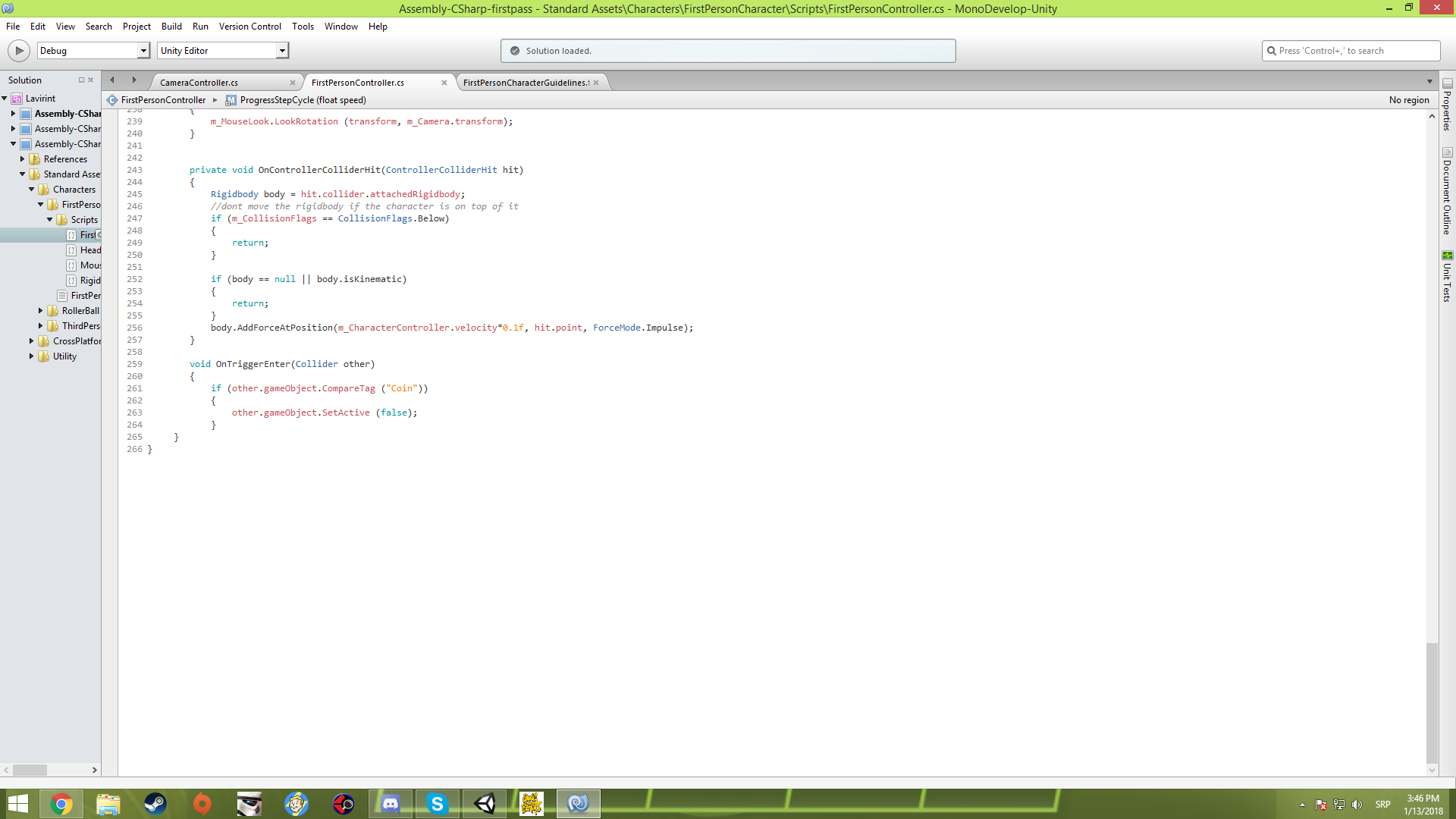This screenshot has width=1456, height=819.
Task: Switch to the CameraController.cs tab
Action: (x=199, y=83)
